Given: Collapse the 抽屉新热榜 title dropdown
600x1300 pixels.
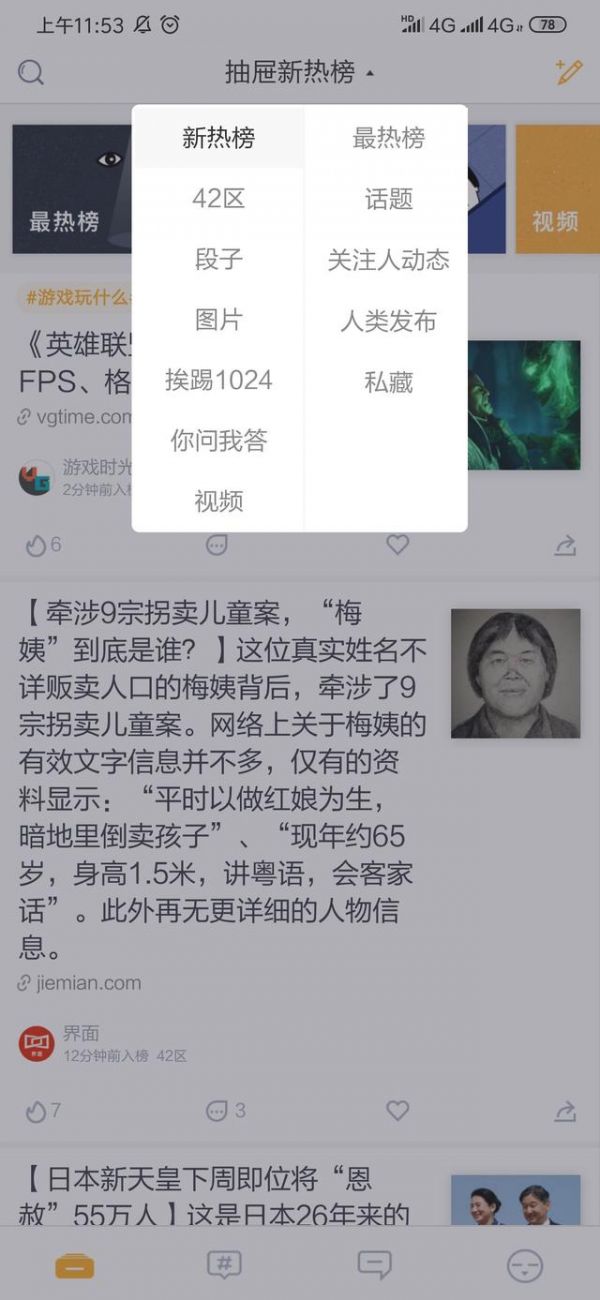Looking at the screenshot, I should [x=300, y=72].
